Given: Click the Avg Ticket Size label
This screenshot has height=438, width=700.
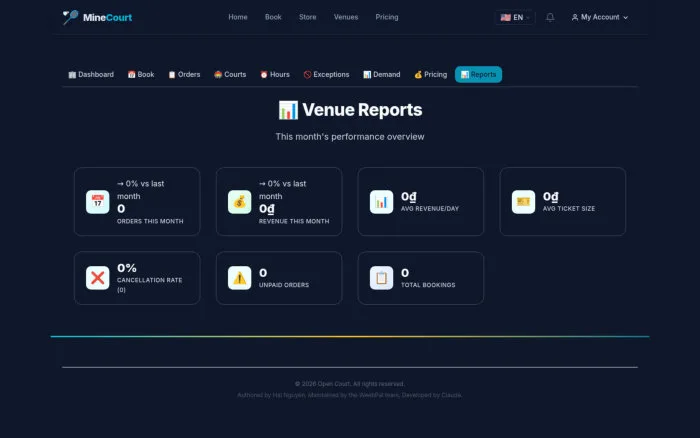Looking at the screenshot, I should [x=569, y=209].
